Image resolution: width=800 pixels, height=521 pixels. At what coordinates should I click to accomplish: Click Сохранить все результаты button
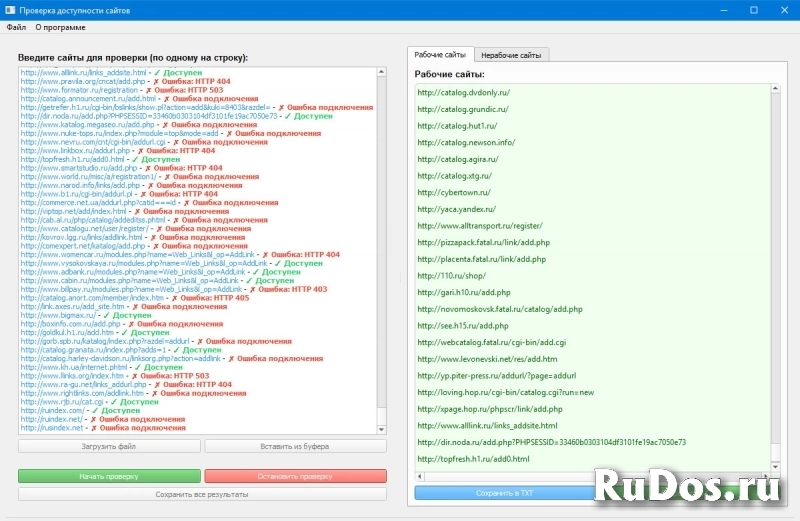[x=202, y=494]
